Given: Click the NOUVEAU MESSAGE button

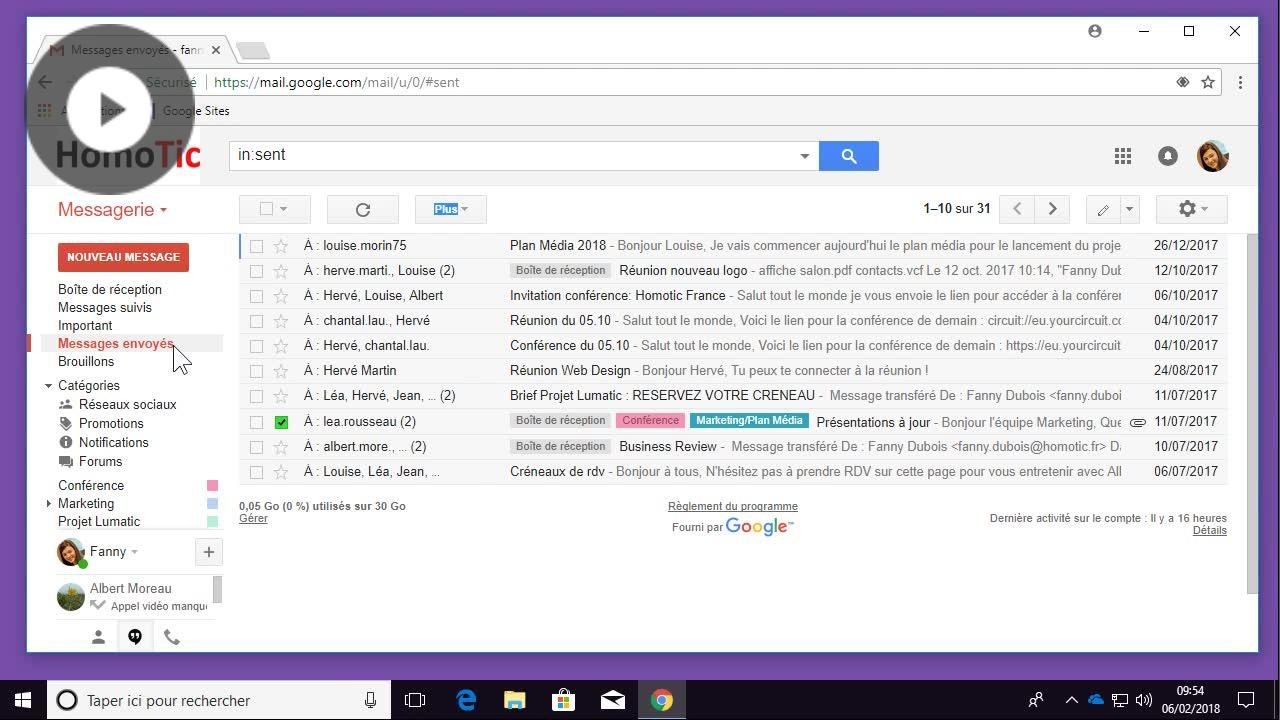Looking at the screenshot, I should pyautogui.click(x=123, y=257).
